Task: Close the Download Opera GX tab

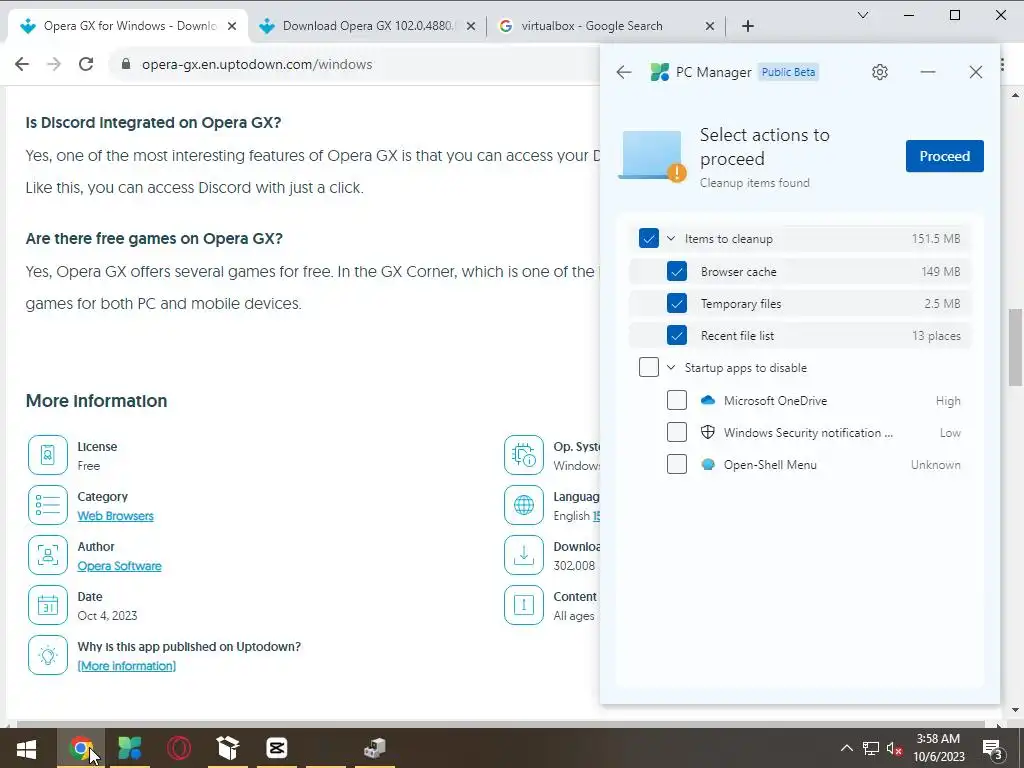Action: click(x=471, y=26)
